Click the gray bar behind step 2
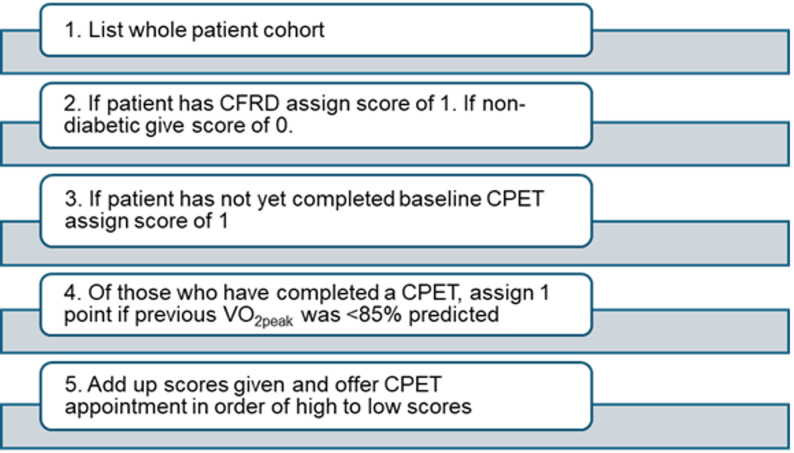Viewport: 794px width, 453px height. coord(691,144)
